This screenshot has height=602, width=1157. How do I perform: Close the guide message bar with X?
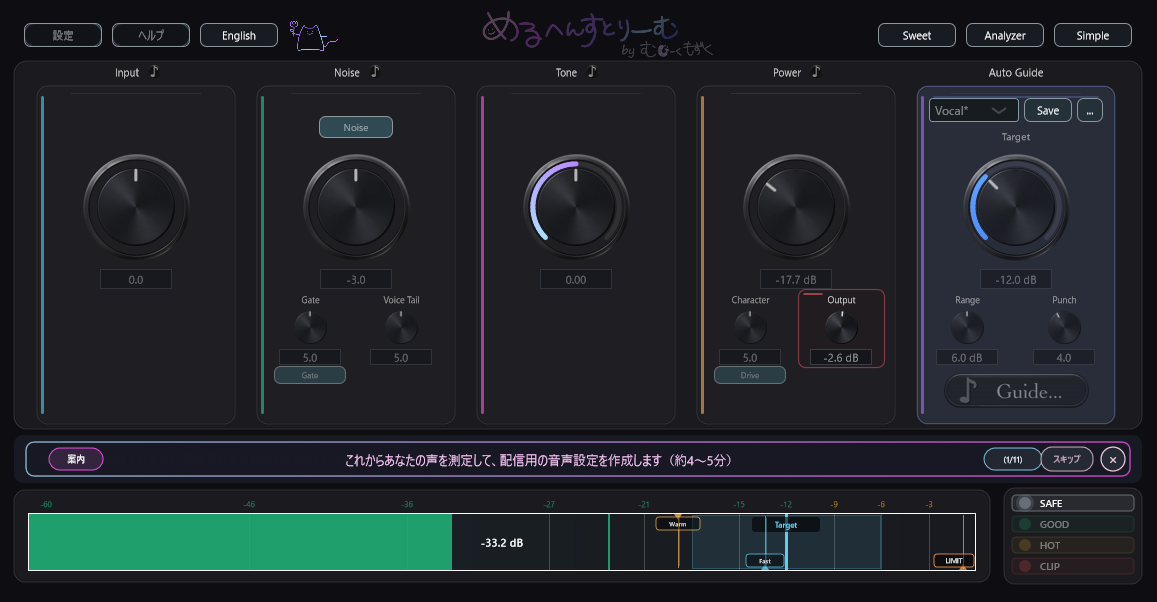[x=1113, y=460]
